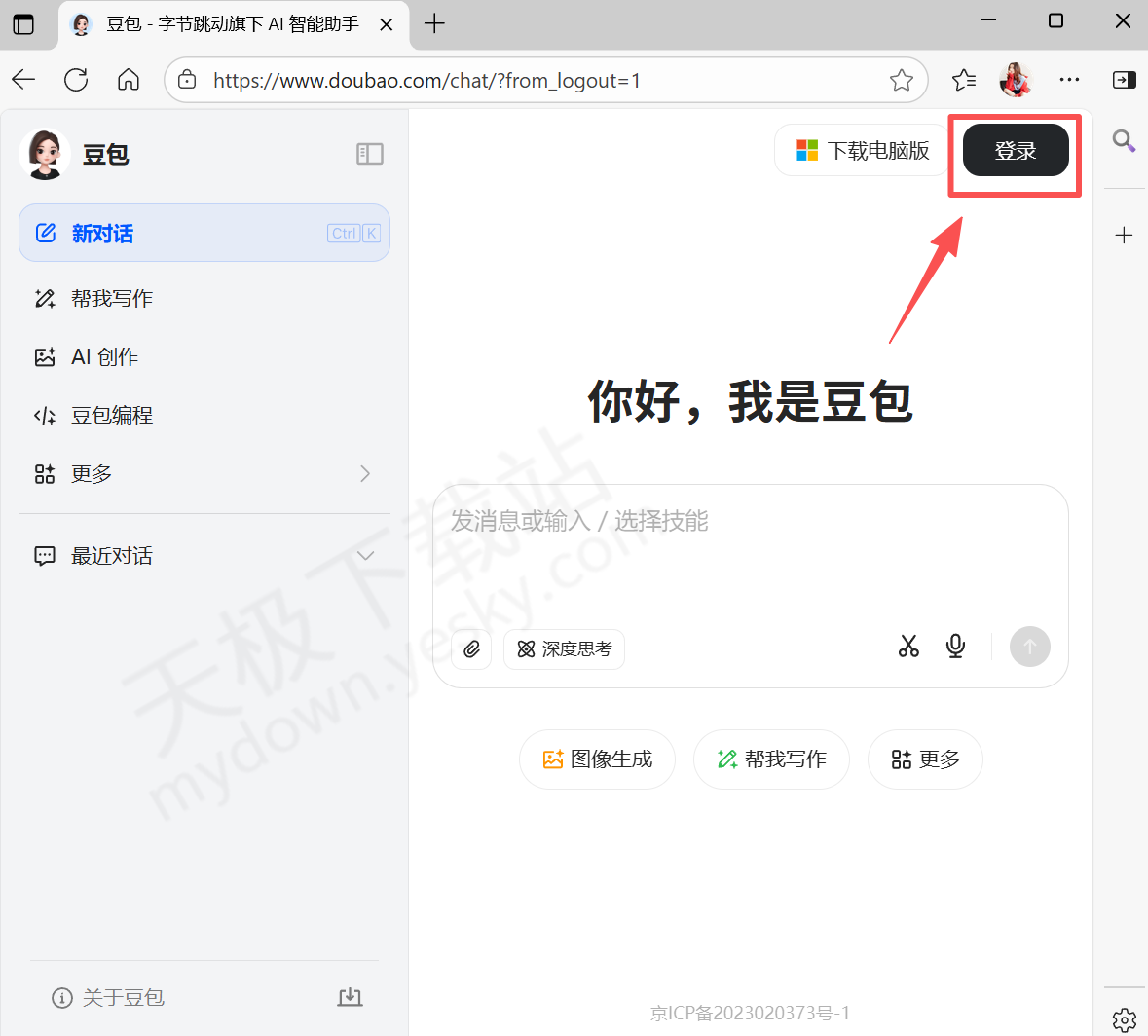Open the search panel on the right edge
The width and height of the screenshot is (1148, 1036).
[1124, 141]
